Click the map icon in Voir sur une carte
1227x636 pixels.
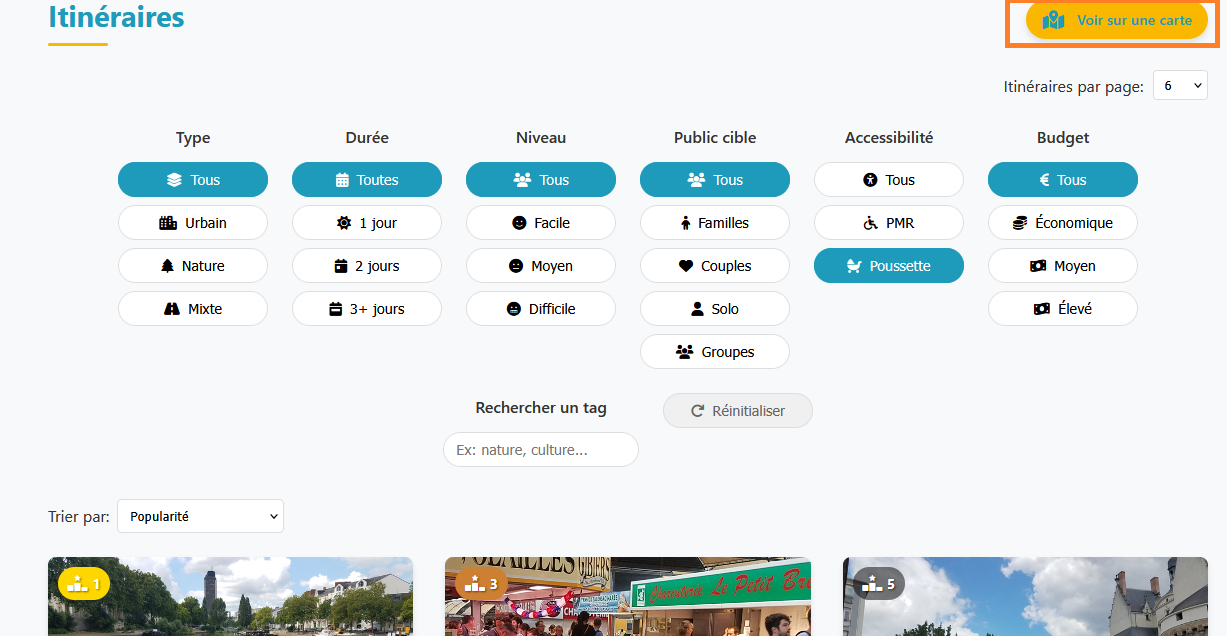pyautogui.click(x=1053, y=20)
